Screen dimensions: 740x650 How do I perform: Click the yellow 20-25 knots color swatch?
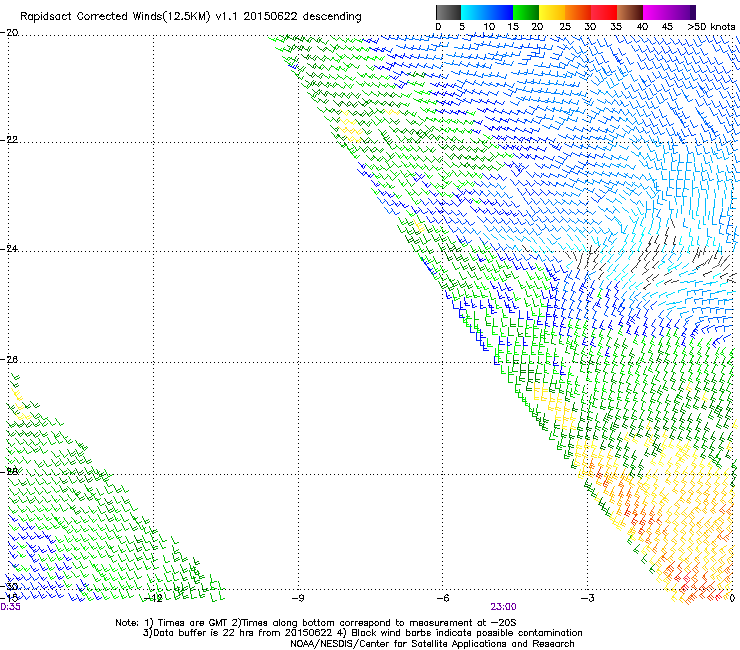(552, 12)
